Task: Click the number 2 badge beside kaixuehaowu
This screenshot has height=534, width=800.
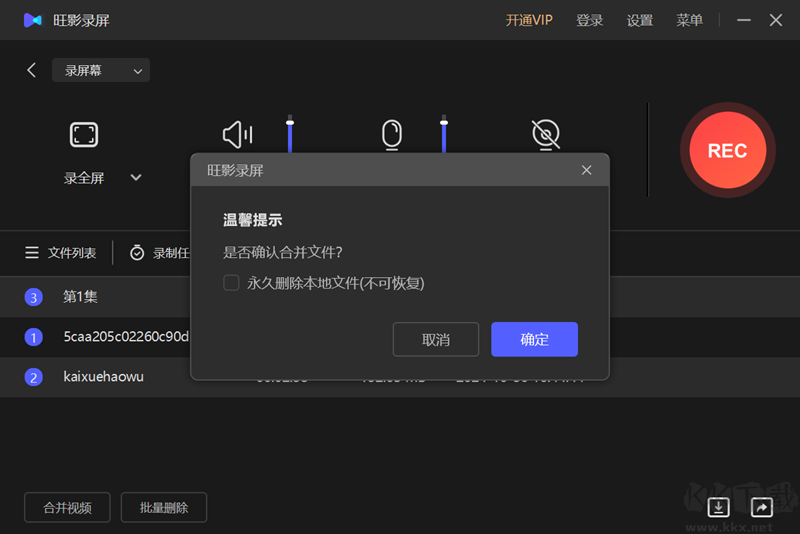Action: [x=34, y=377]
